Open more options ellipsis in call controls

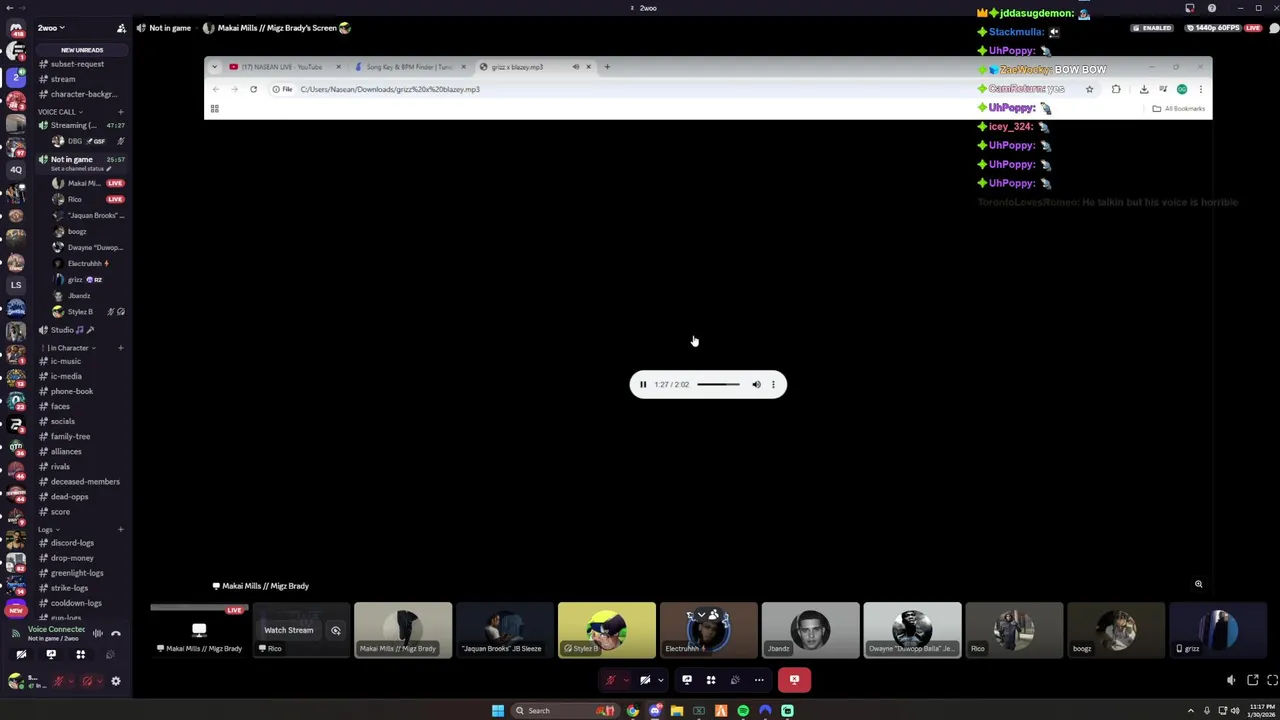click(x=759, y=680)
